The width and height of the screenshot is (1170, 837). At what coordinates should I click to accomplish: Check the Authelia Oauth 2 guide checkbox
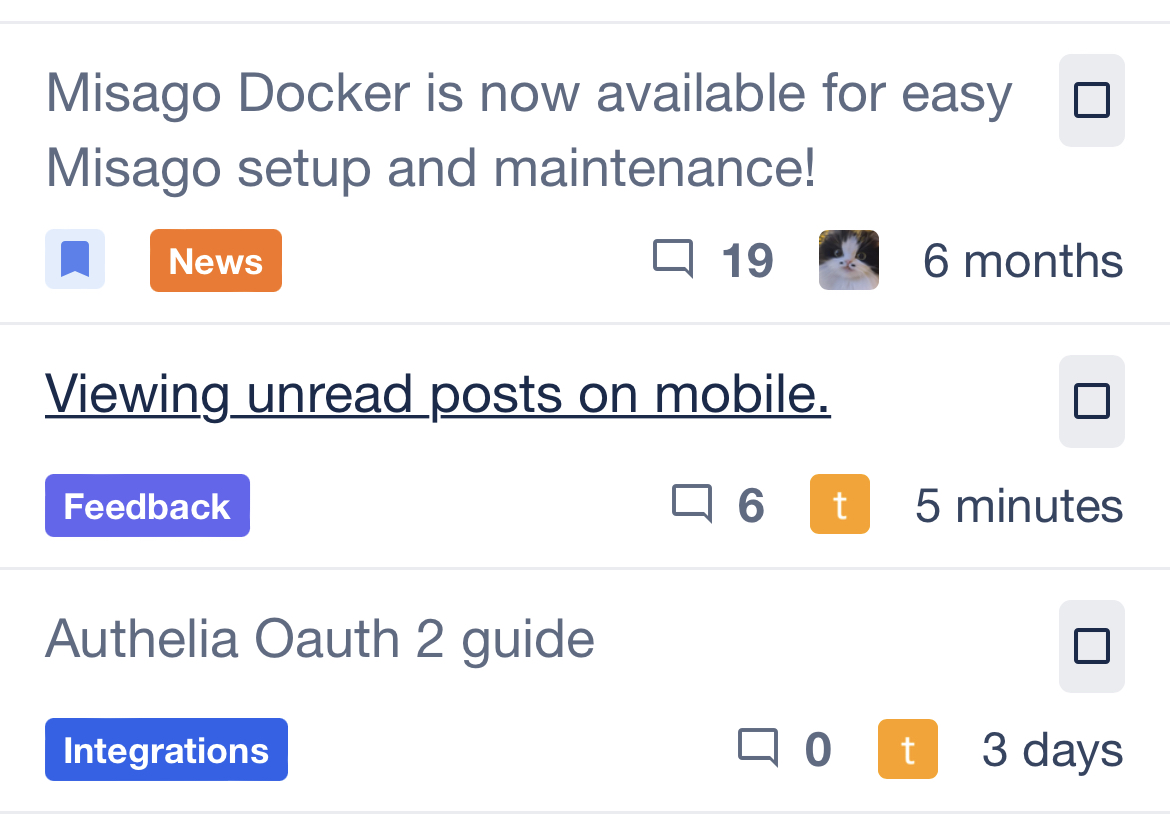click(1091, 646)
